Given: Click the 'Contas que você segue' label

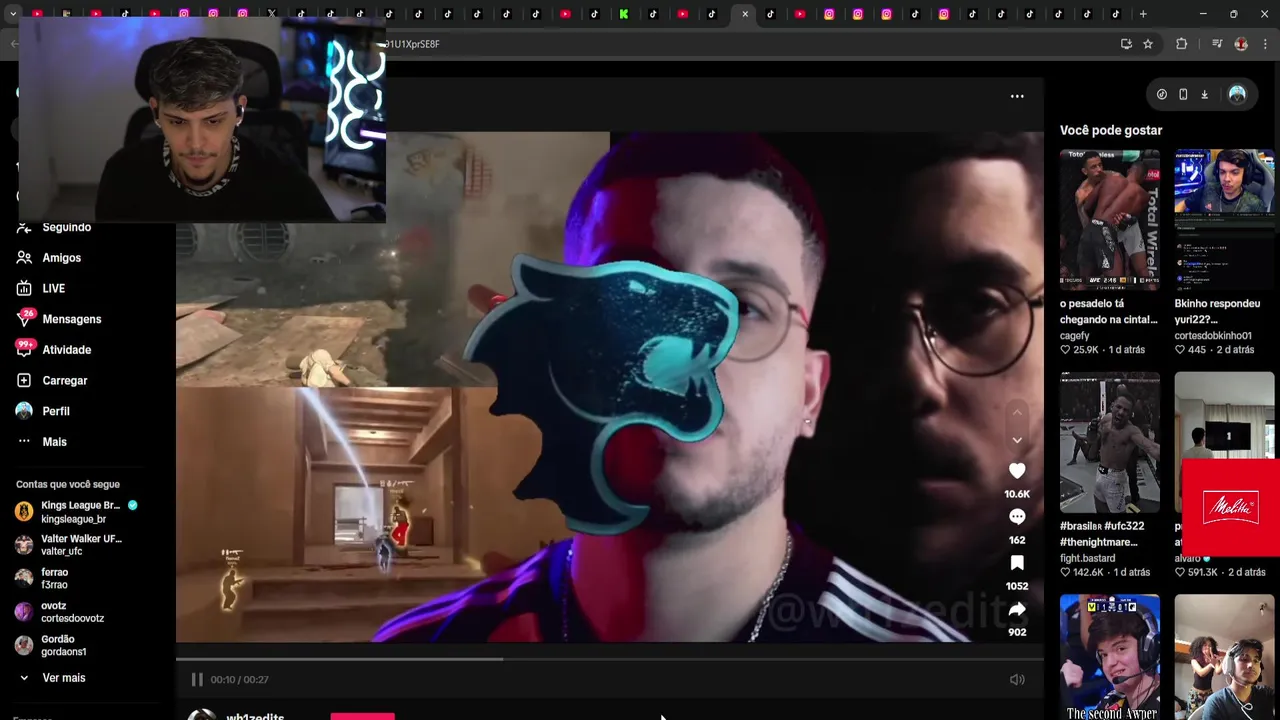Looking at the screenshot, I should coord(68,484).
